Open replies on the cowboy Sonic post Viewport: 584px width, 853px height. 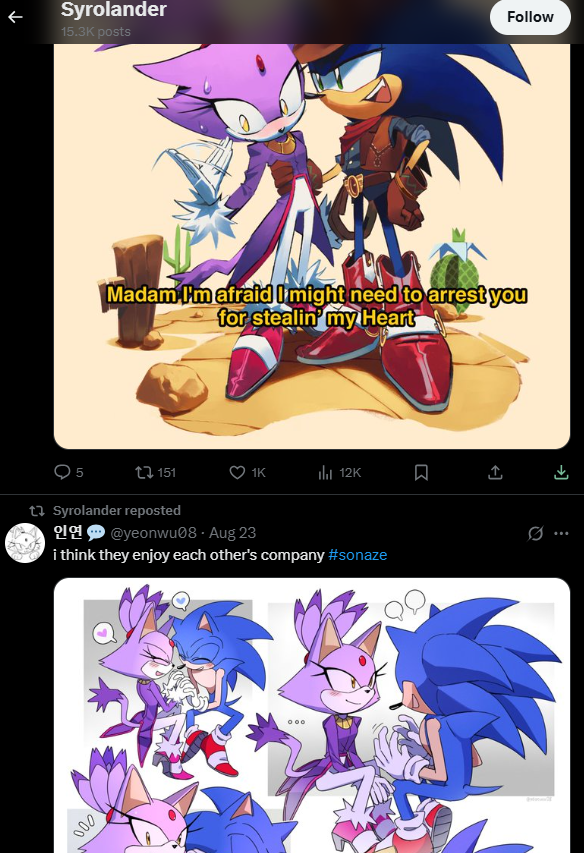click(x=69, y=472)
